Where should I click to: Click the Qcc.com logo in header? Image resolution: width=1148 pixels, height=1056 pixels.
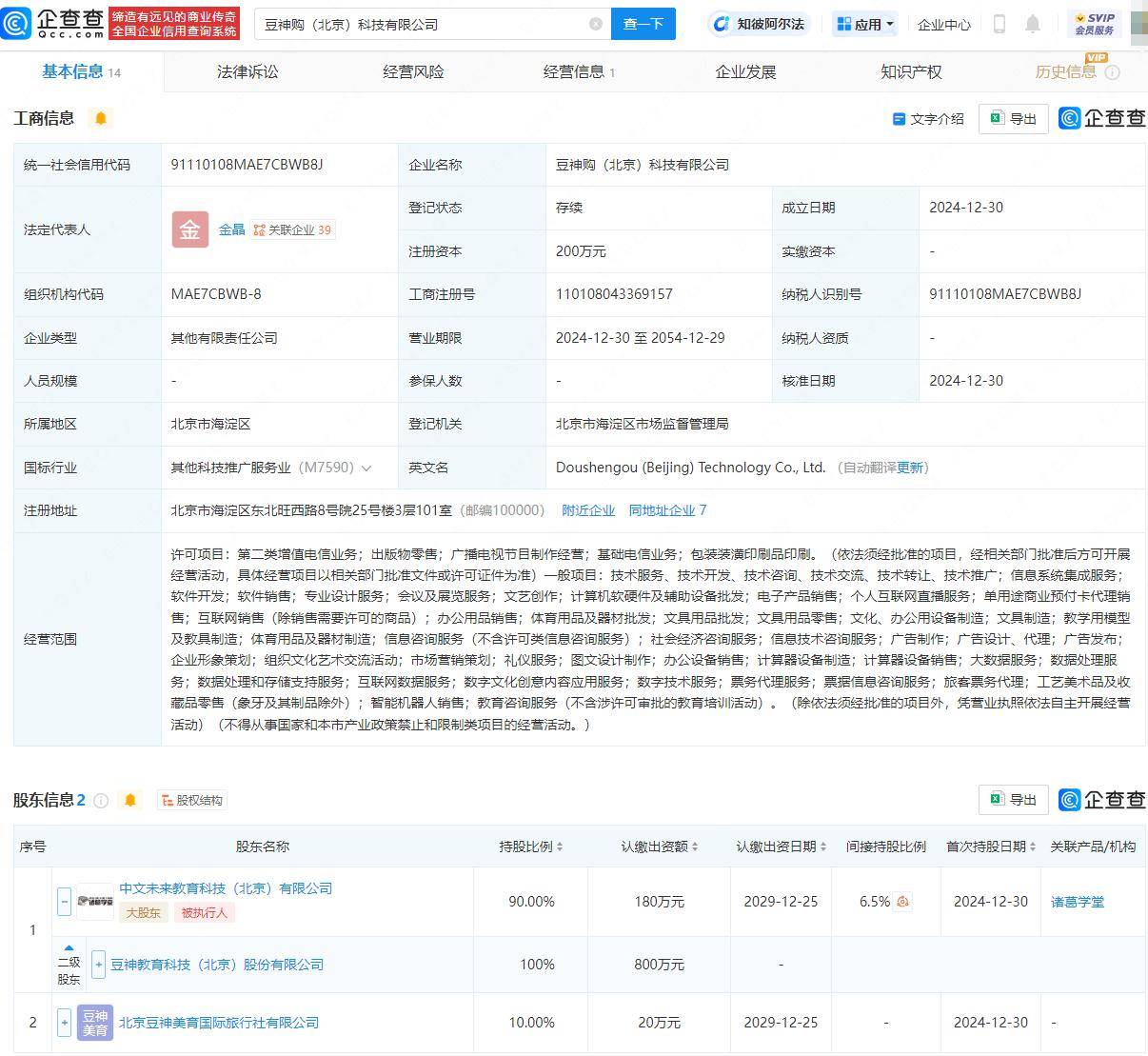[53, 23]
